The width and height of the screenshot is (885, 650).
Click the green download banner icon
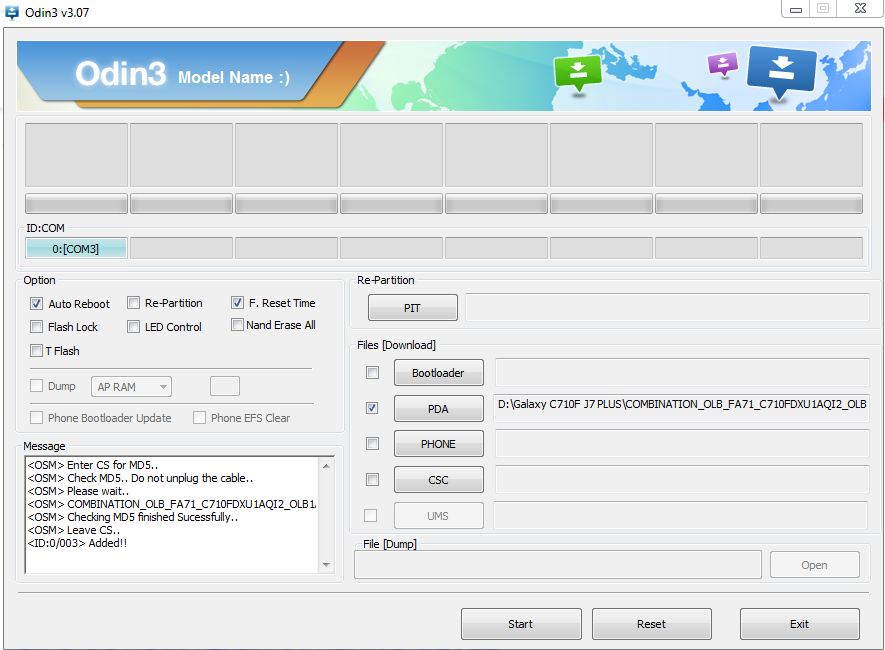(577, 72)
